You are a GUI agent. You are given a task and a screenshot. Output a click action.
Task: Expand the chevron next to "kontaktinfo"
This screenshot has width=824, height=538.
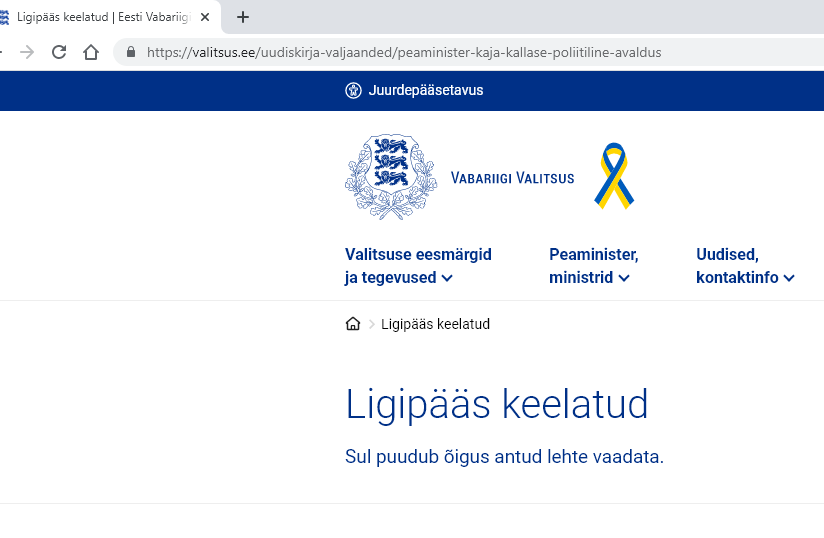pyautogui.click(x=789, y=279)
